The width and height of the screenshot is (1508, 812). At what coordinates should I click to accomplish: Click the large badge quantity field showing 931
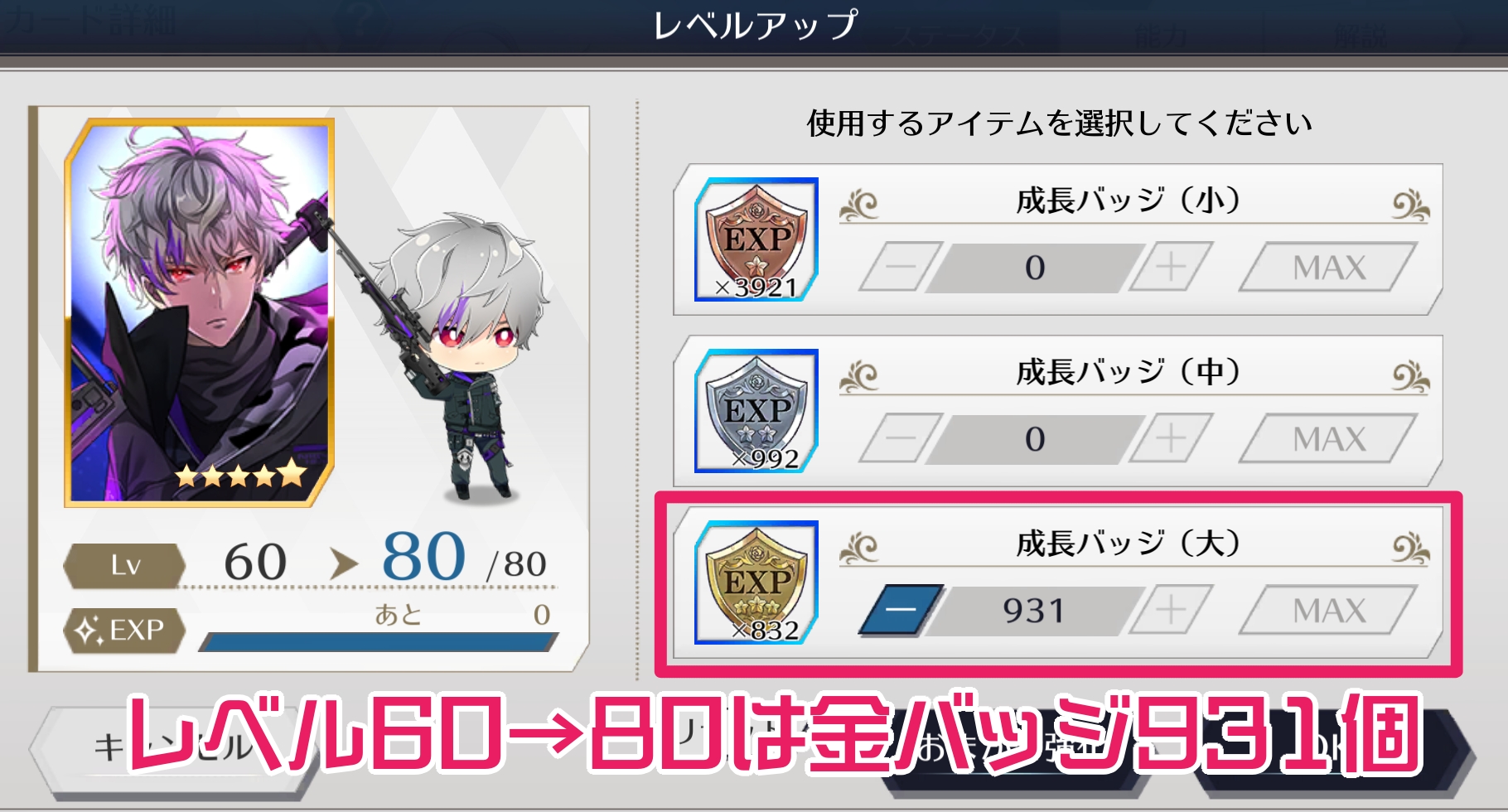point(1036,610)
